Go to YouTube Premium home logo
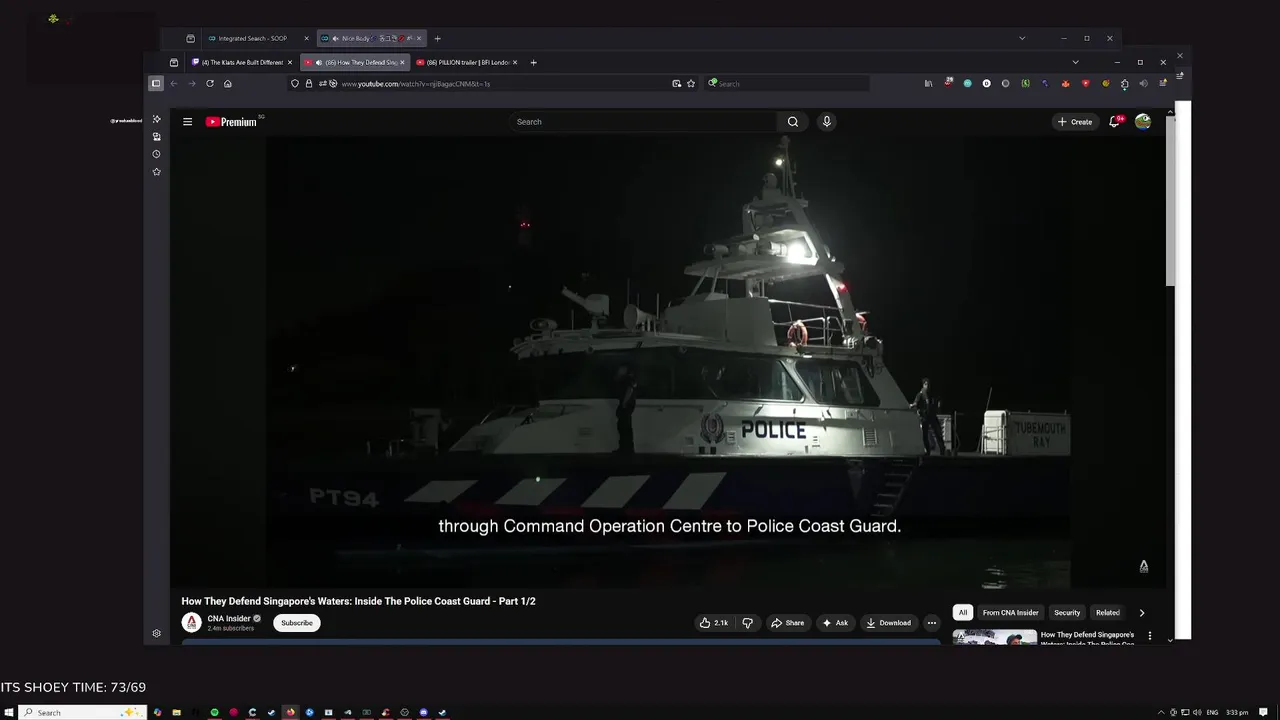The width and height of the screenshot is (1280, 720). (232, 122)
